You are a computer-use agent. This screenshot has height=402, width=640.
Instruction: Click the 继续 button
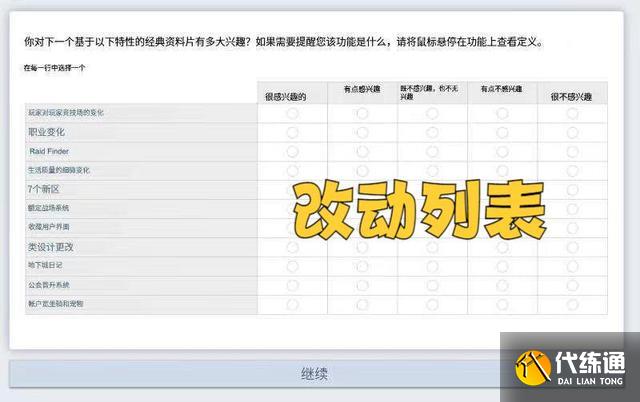[315, 374]
